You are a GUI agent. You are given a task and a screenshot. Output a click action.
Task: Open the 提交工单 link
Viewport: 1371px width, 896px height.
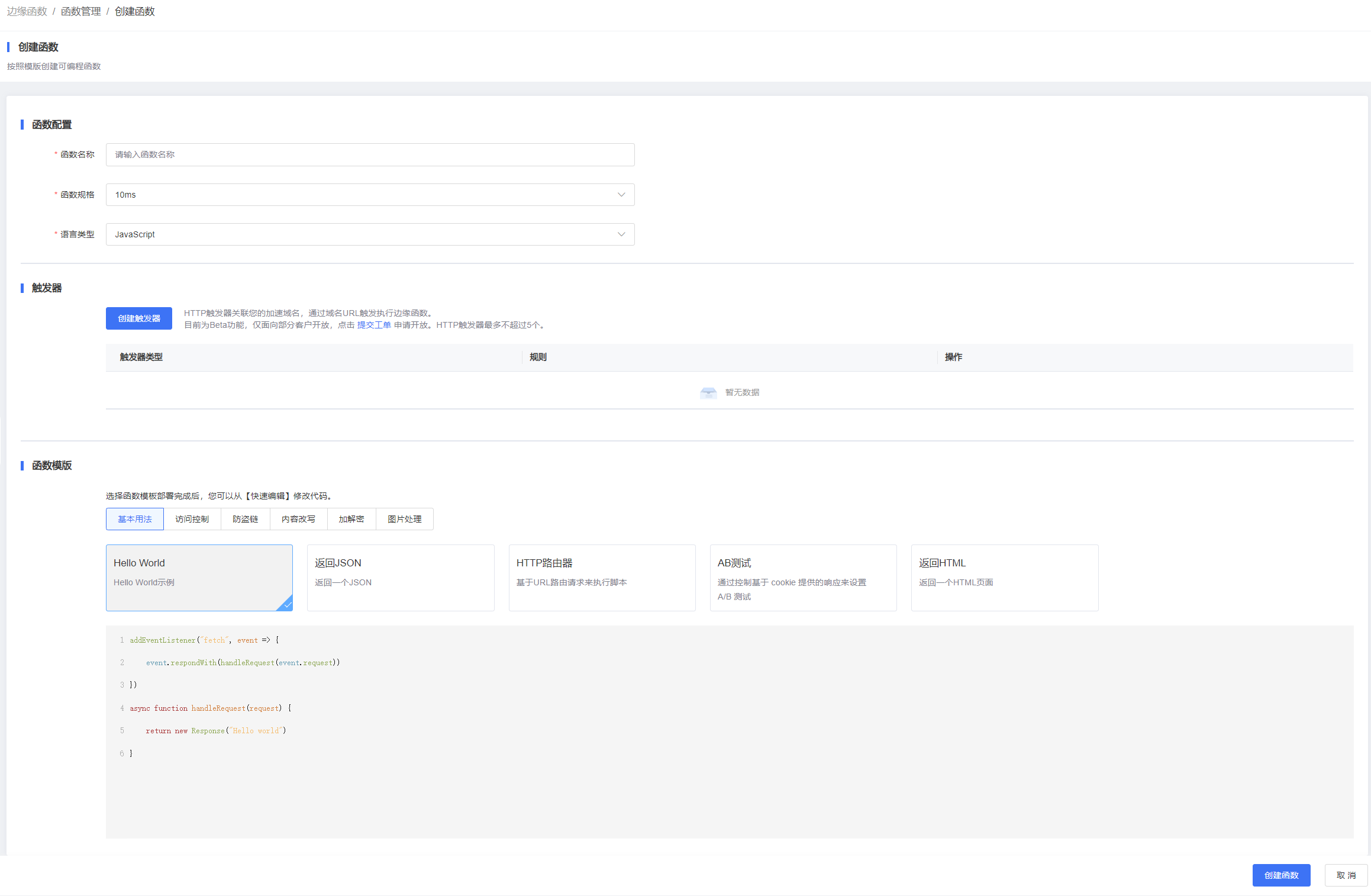pyautogui.click(x=374, y=325)
